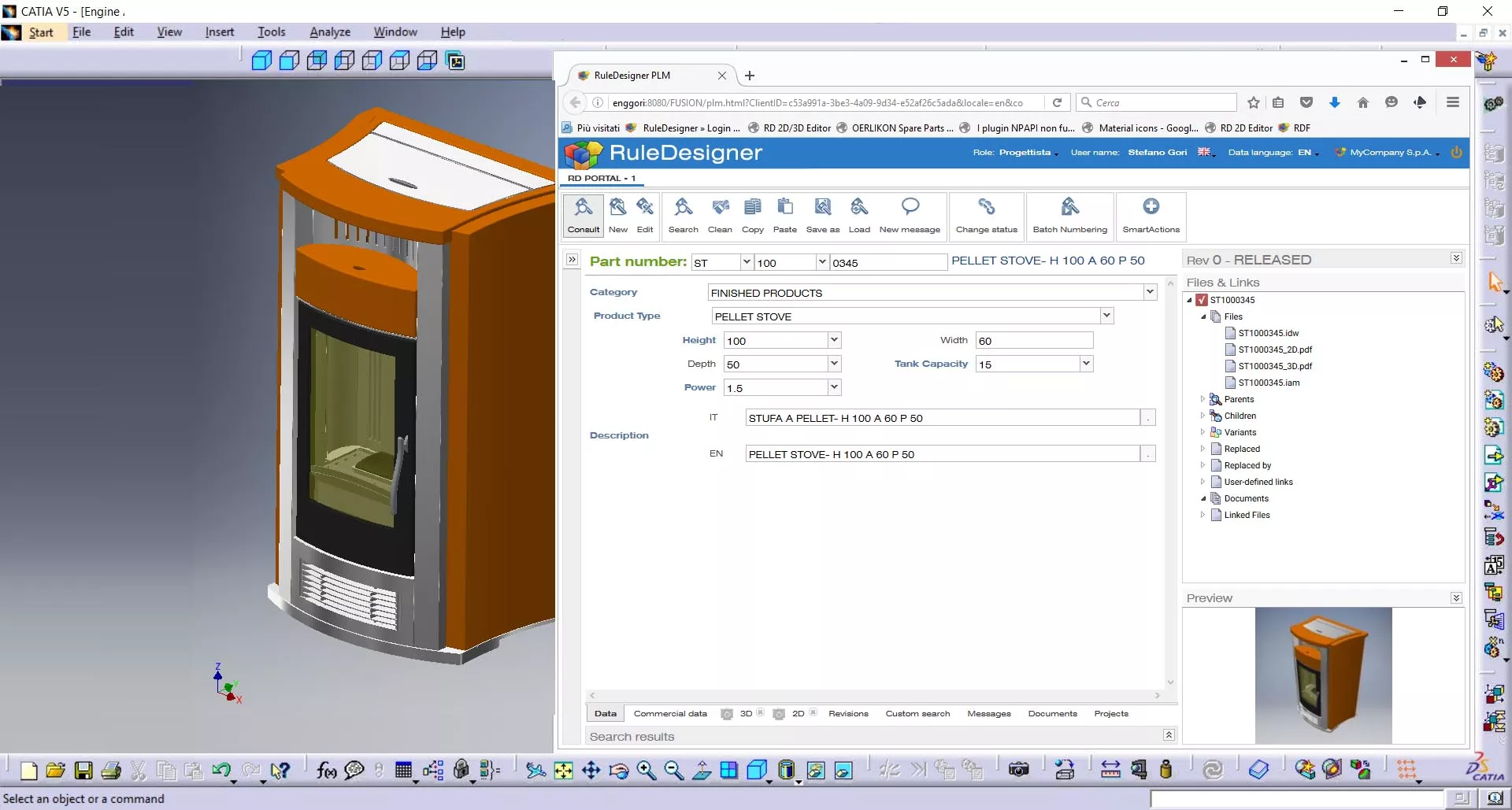Collapse the Rev 0 - RELEASED panel
Image resolution: width=1512 pixels, height=810 pixels.
click(1456, 258)
